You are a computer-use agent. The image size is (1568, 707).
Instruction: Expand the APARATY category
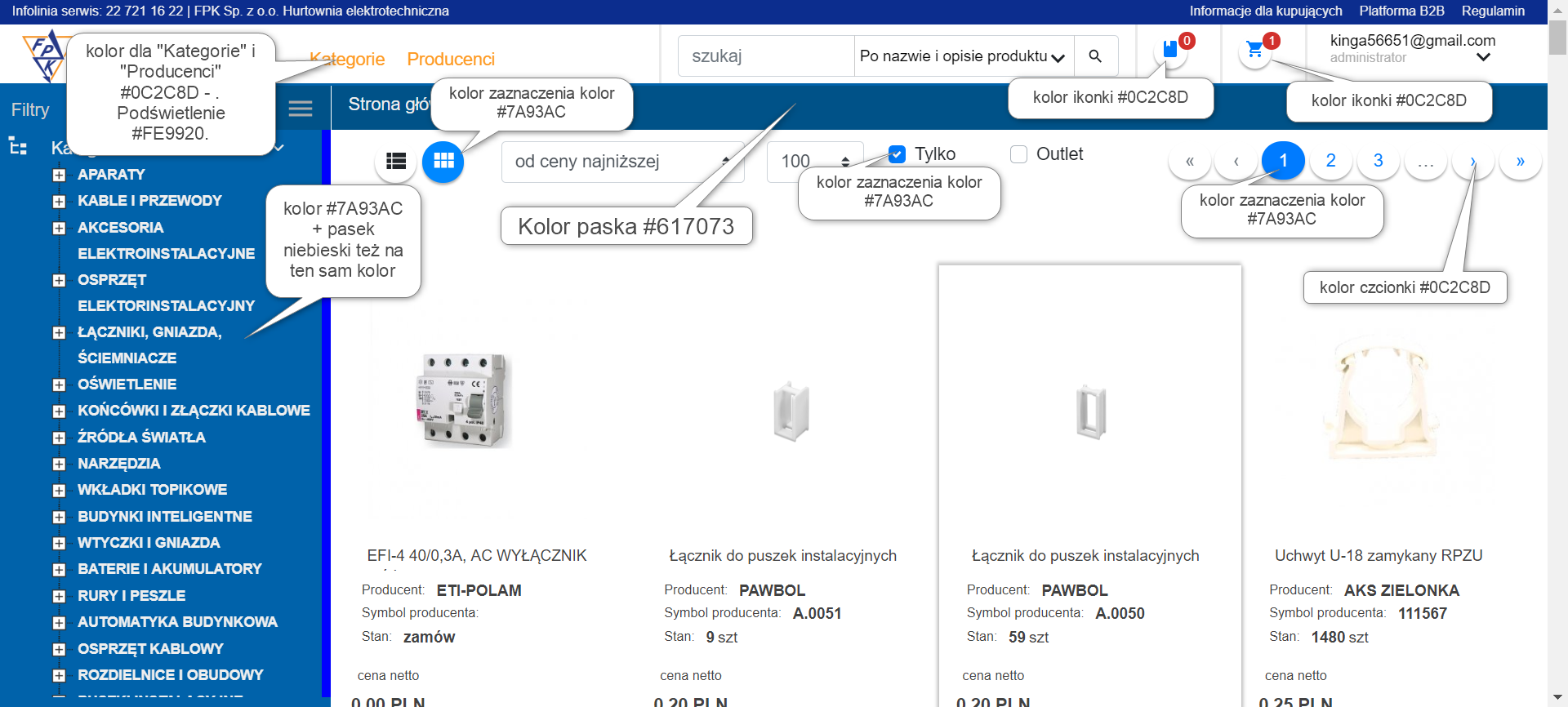click(x=59, y=175)
